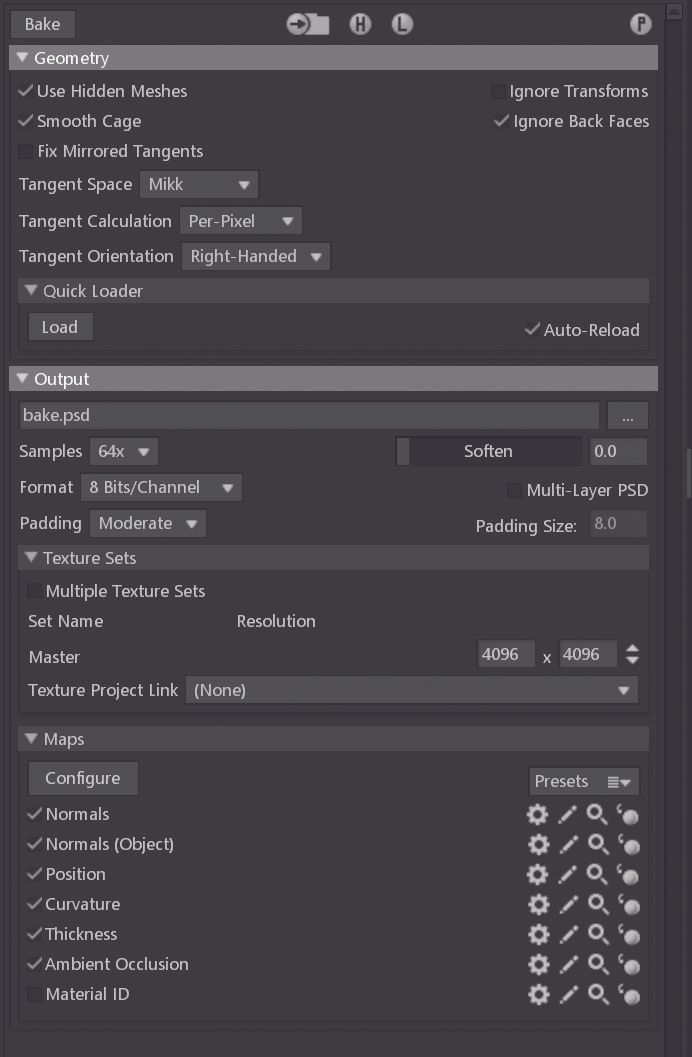Image resolution: width=692 pixels, height=1057 pixels.
Task: Select the pencil edit icon for Curvature
Action: click(567, 904)
